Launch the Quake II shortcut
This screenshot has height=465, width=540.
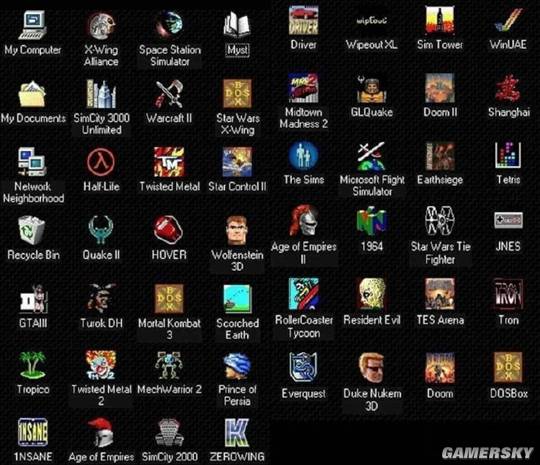click(x=101, y=230)
